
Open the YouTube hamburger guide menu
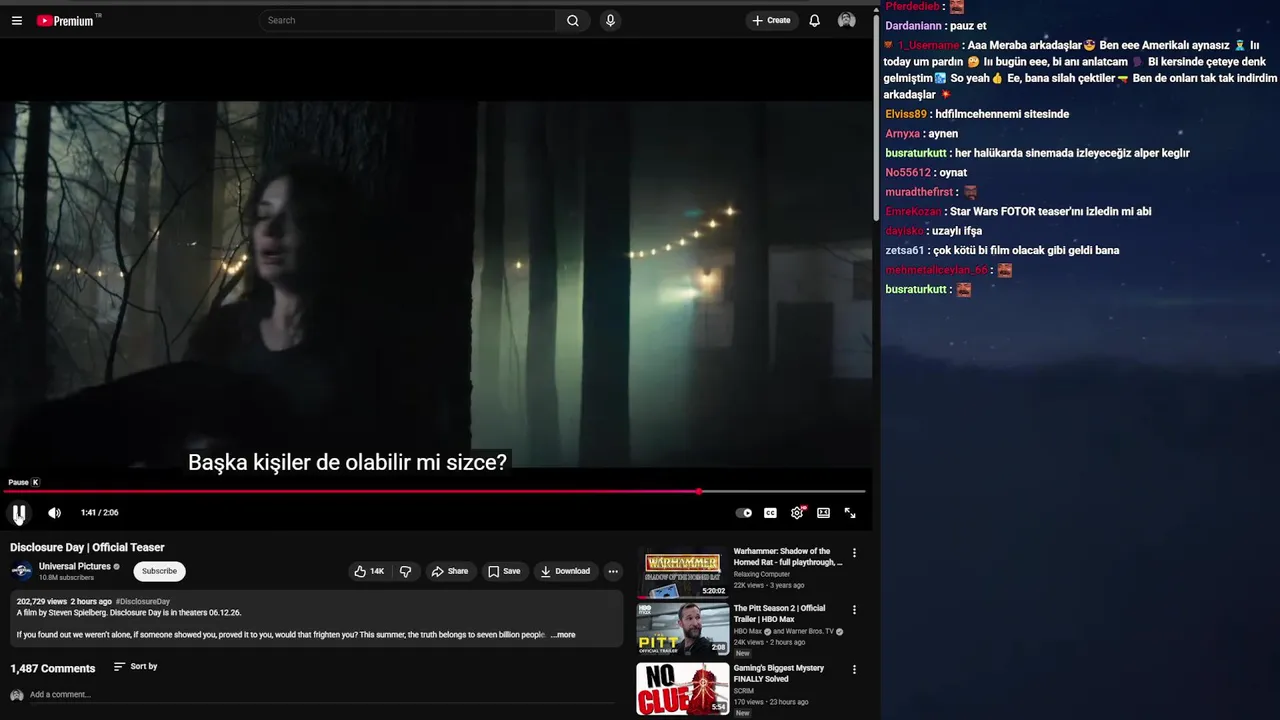point(17,20)
